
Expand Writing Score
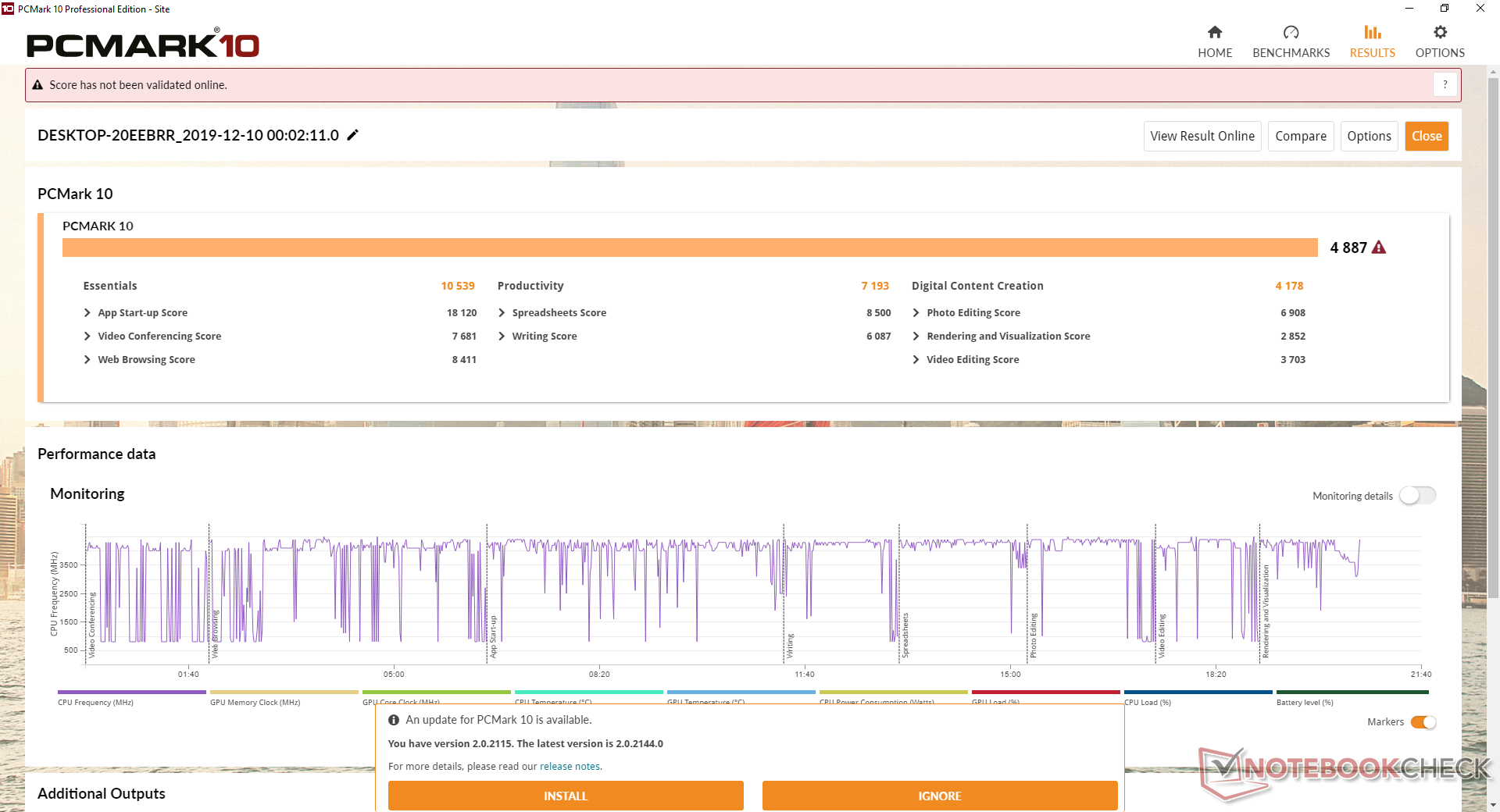point(502,337)
